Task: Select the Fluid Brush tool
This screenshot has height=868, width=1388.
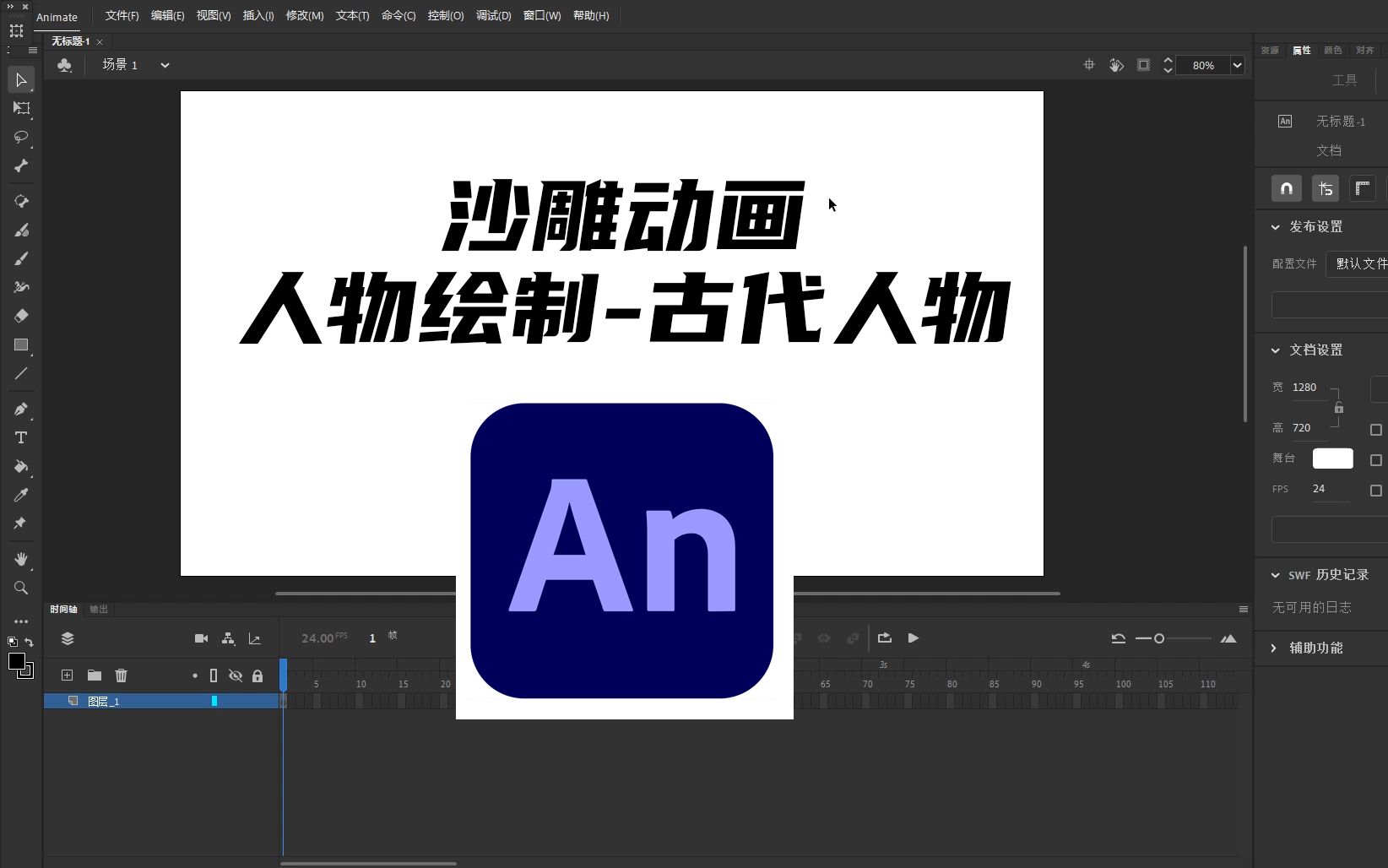Action: click(21, 230)
